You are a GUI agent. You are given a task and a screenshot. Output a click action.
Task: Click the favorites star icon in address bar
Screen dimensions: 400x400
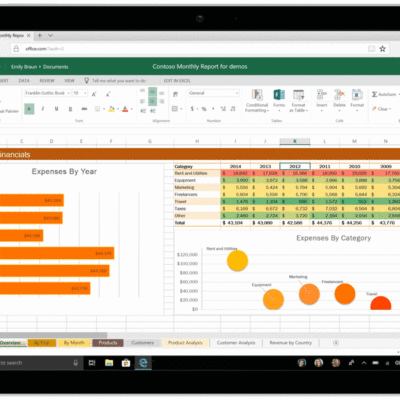point(383,49)
